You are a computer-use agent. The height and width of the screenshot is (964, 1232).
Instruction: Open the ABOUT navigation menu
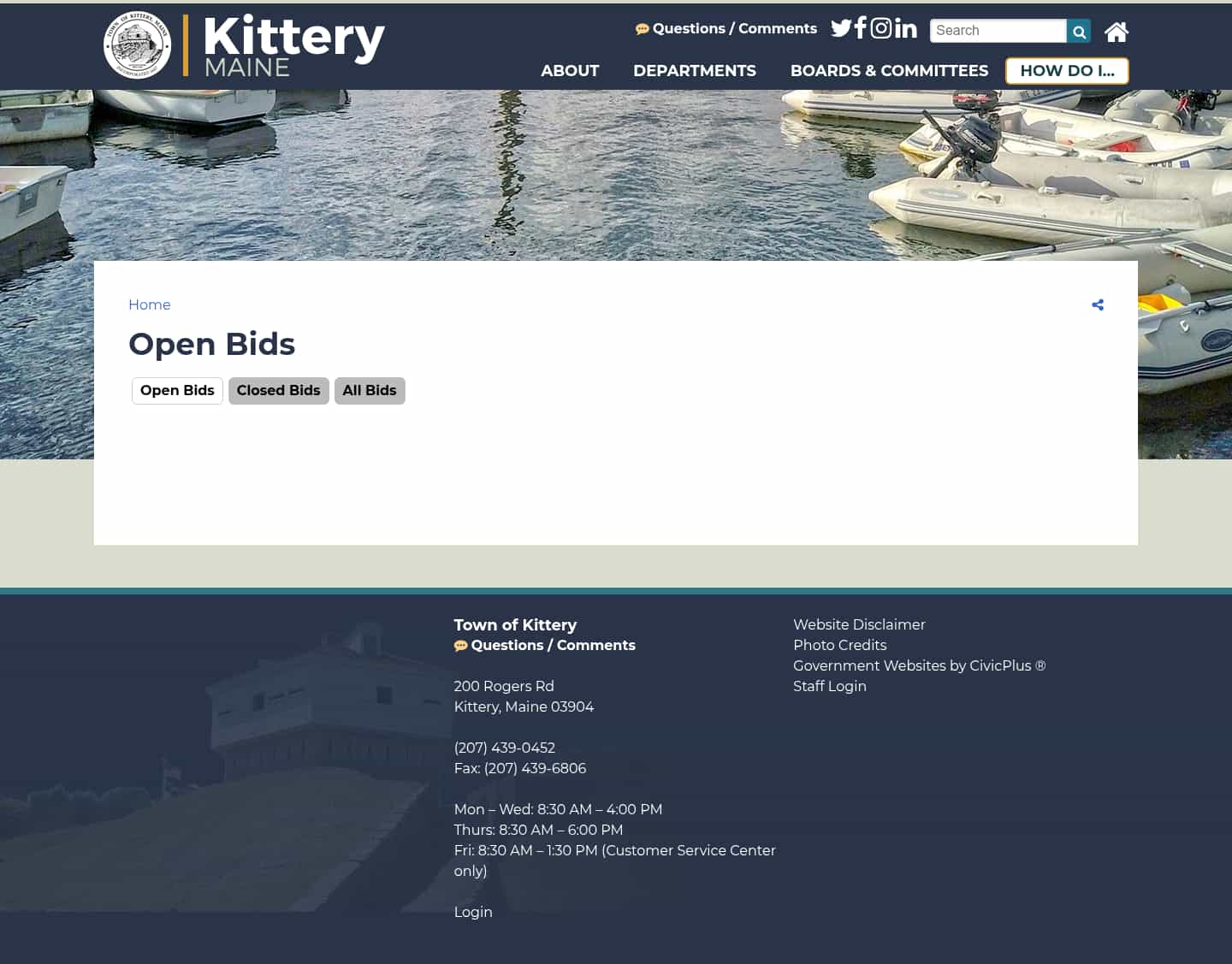point(570,71)
